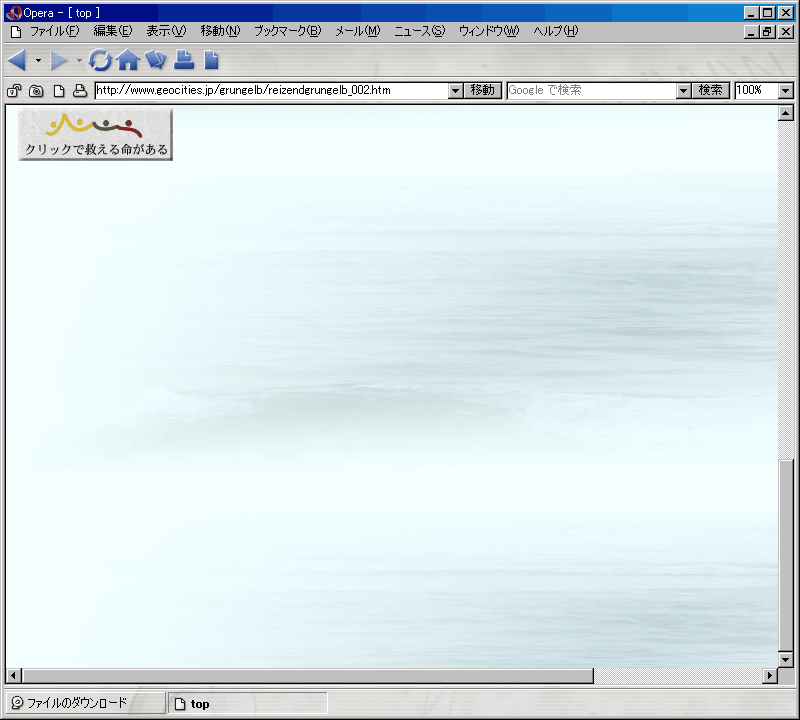
Task: Go forward with the Forward arrow
Action: click(x=59, y=60)
